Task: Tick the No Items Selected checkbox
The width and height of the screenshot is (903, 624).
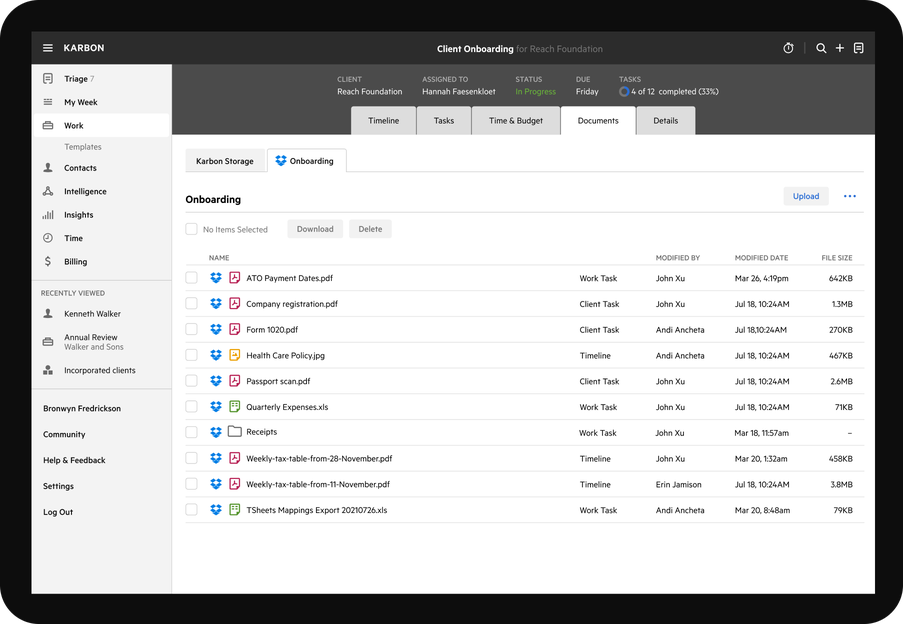Action: (190, 229)
